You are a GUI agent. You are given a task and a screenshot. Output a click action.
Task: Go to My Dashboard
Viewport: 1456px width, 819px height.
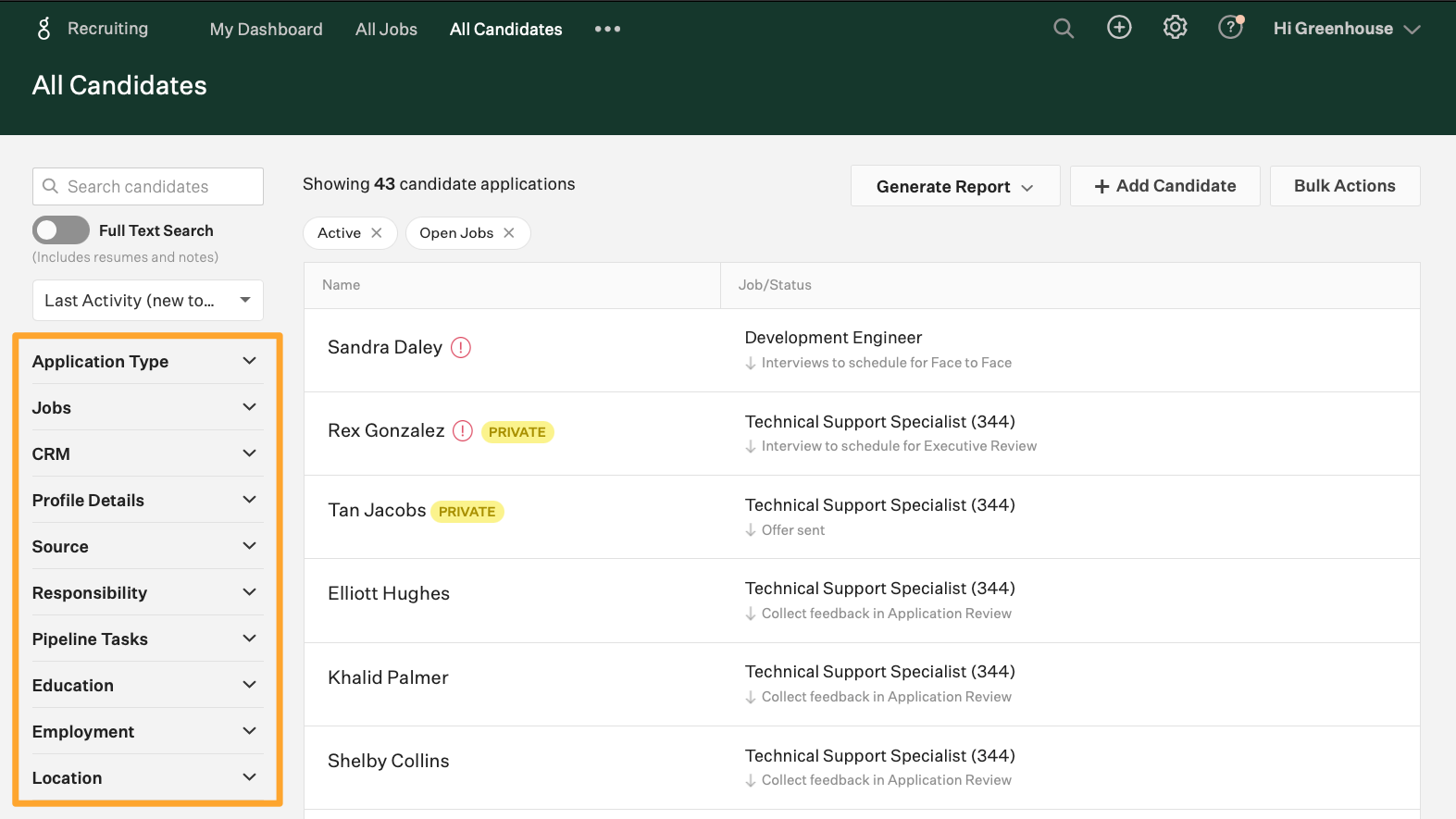coord(267,30)
